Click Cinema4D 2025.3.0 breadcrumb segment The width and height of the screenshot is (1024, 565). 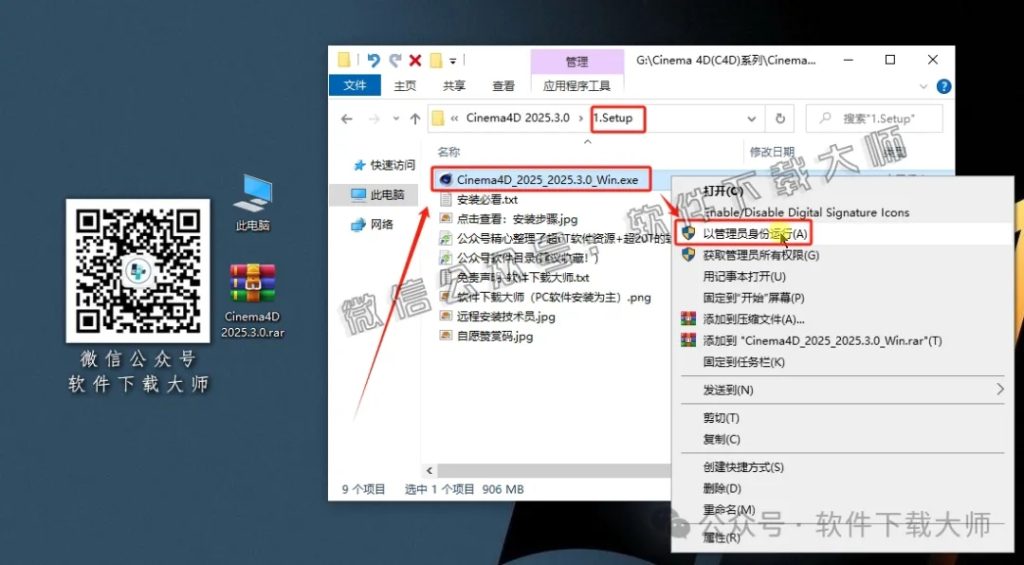pyautogui.click(x=518, y=118)
